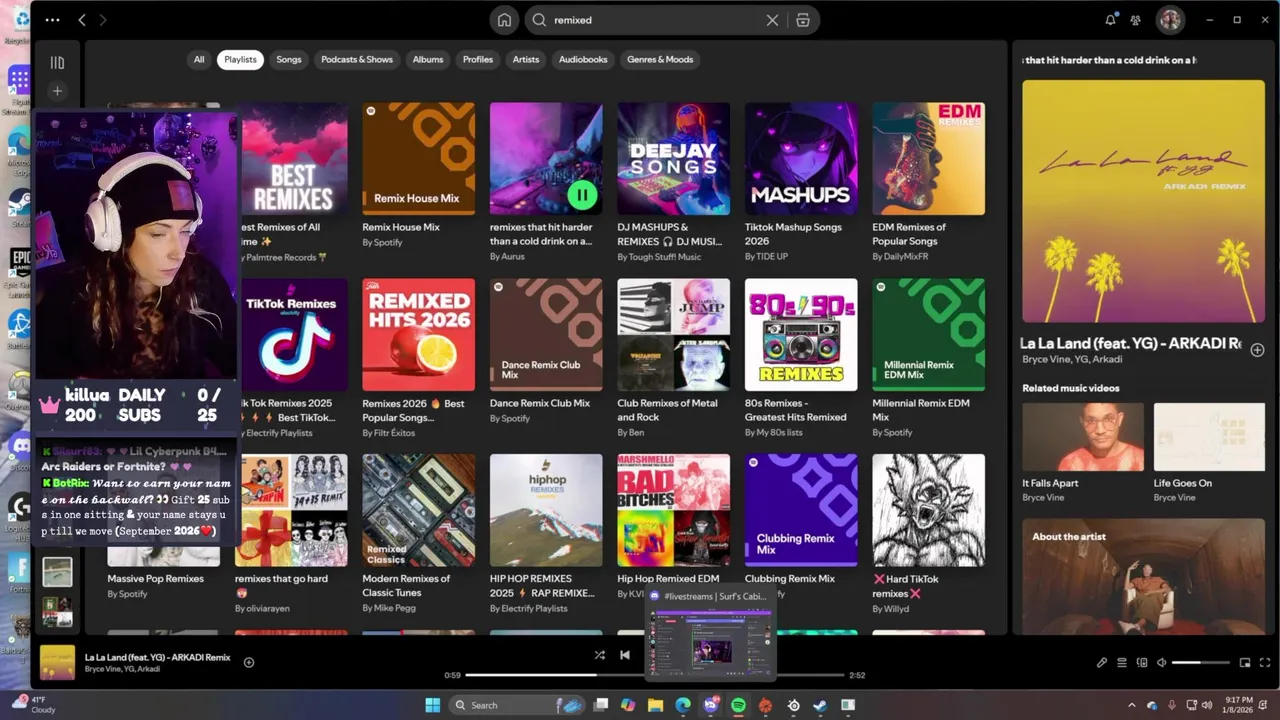Switch to the Songs filter

(x=289, y=59)
